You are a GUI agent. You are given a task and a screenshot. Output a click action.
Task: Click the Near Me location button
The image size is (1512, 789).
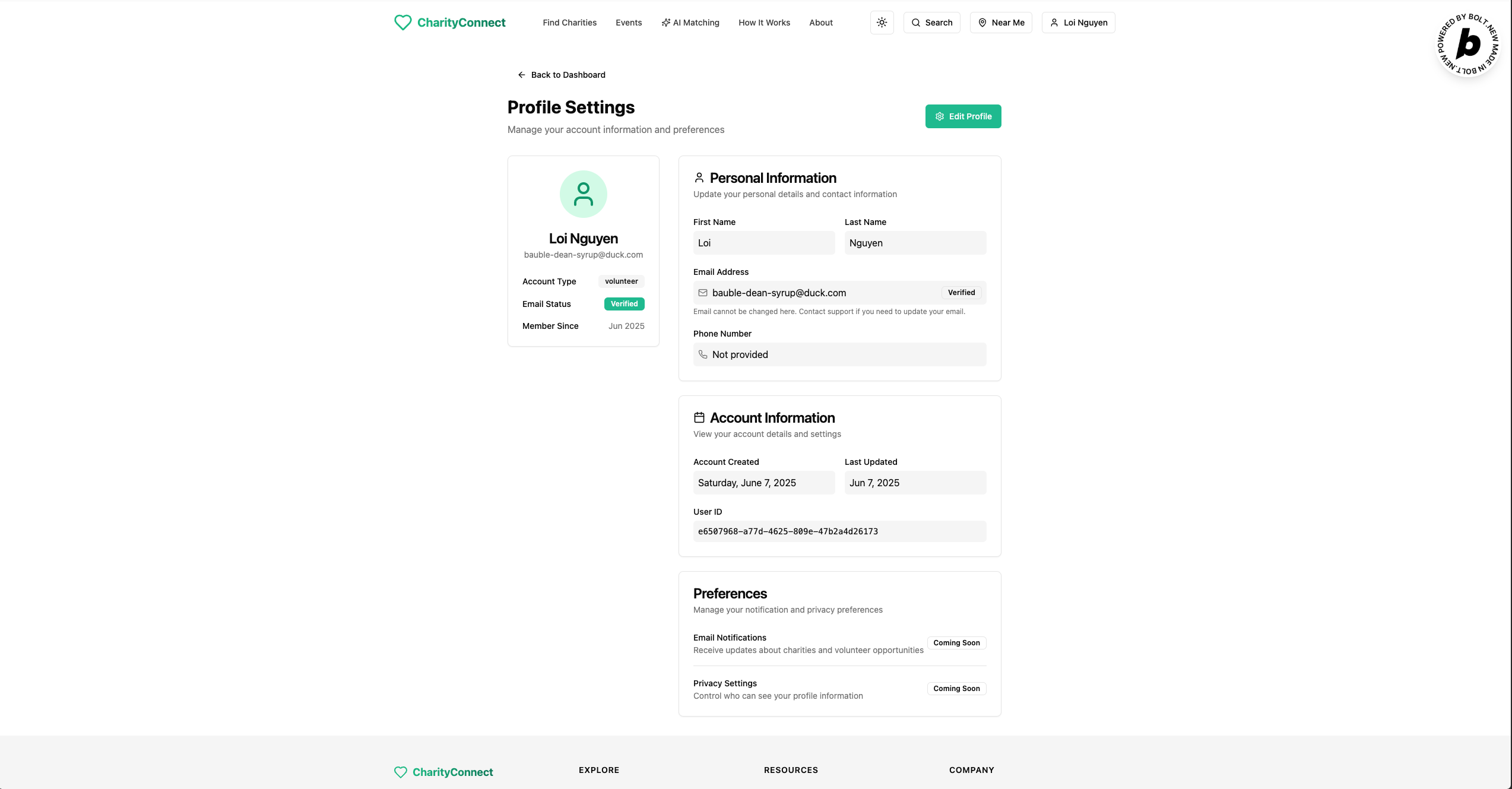(1001, 23)
